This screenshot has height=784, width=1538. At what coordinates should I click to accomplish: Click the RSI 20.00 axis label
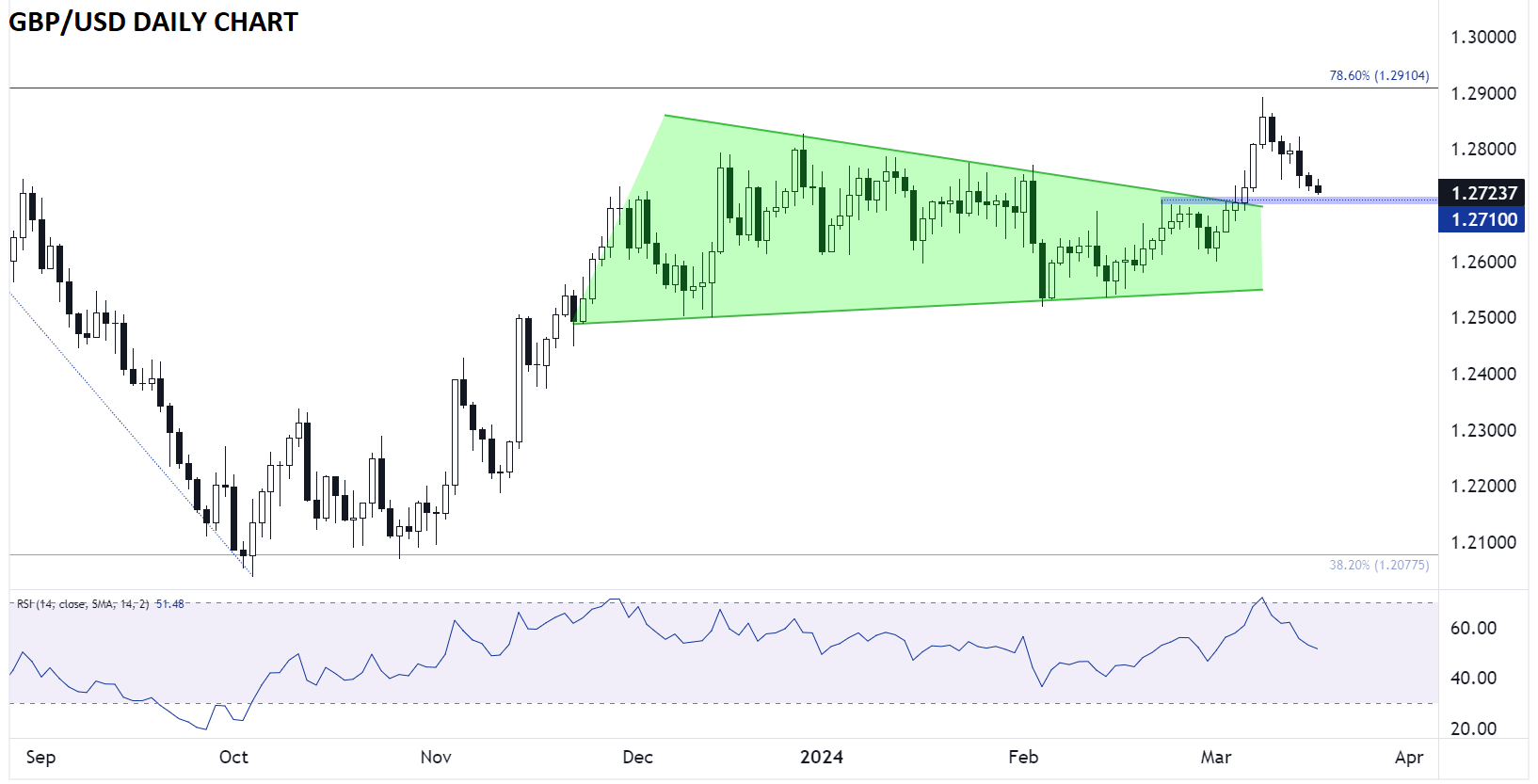[x=1473, y=728]
